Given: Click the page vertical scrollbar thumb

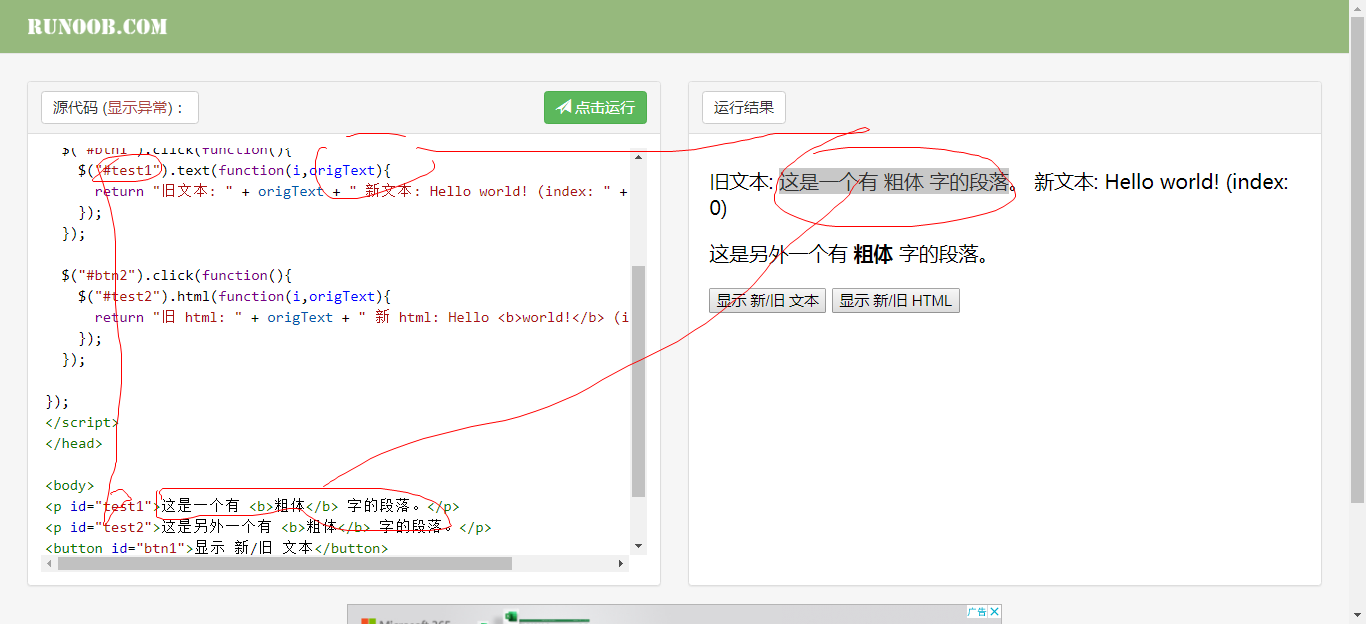Looking at the screenshot, I should [1357, 258].
